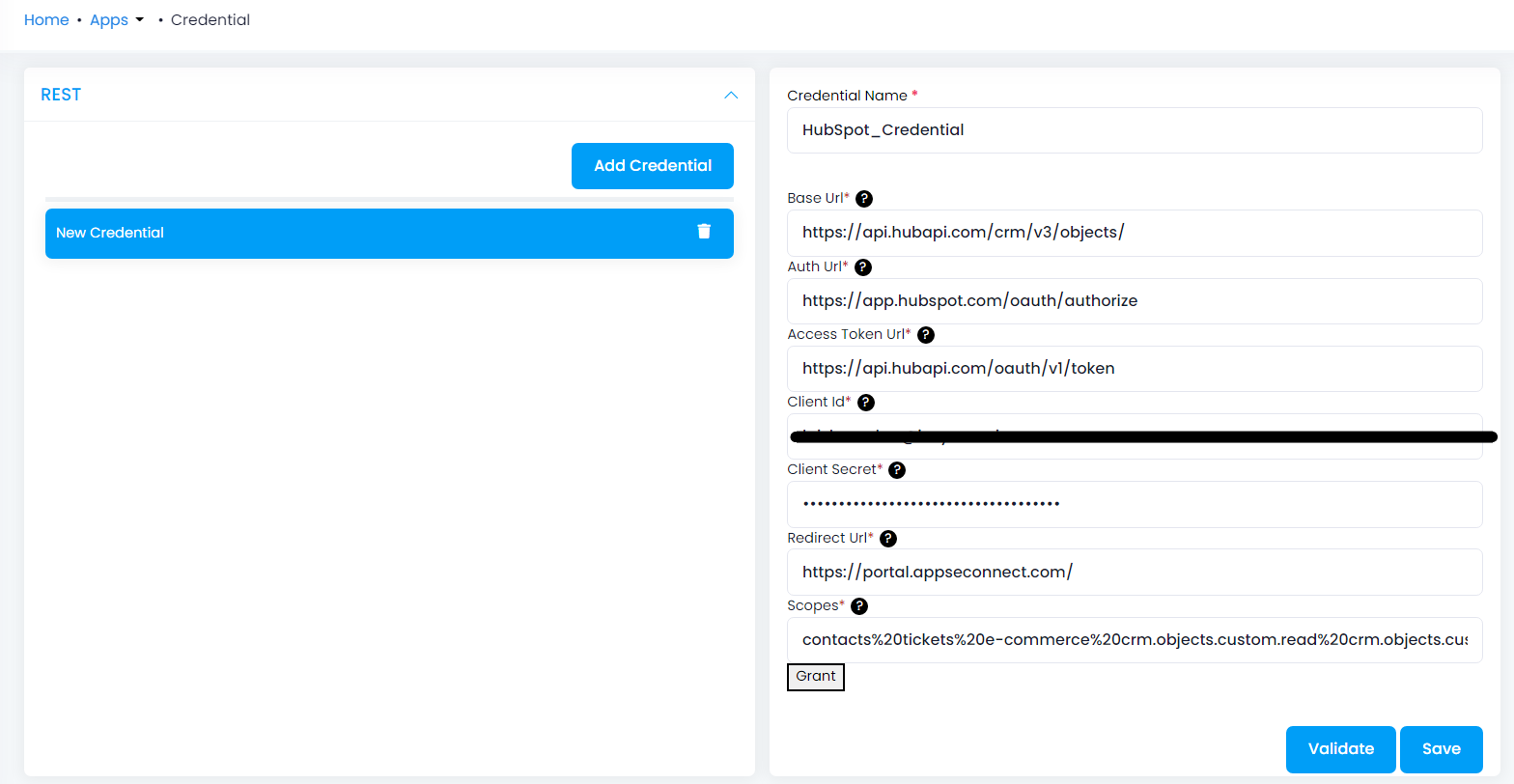Save the credential with the Save button
1514x784 pixels.
tap(1441, 749)
